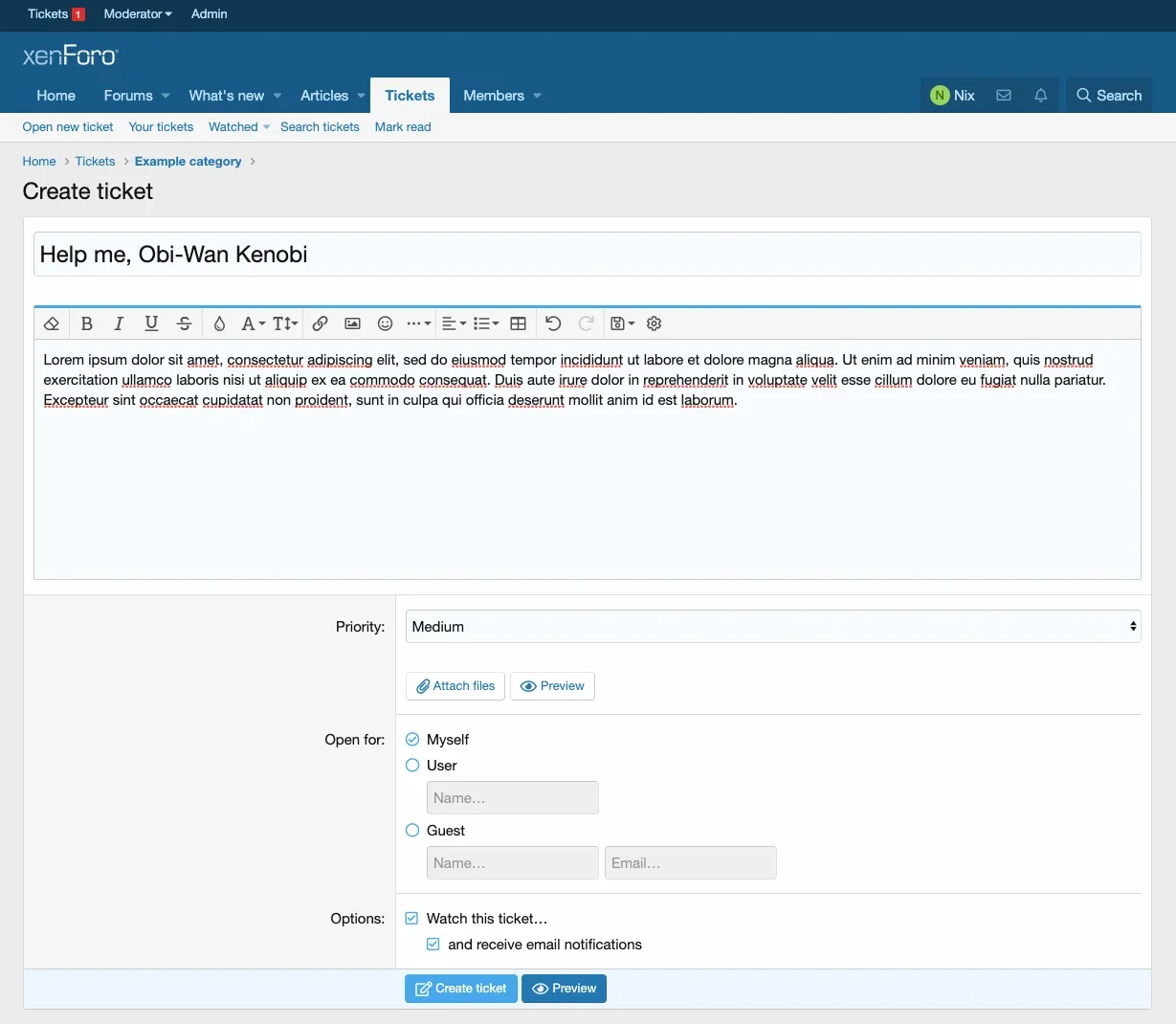
Task: Go to the Home navigation tab
Action: (x=55, y=96)
